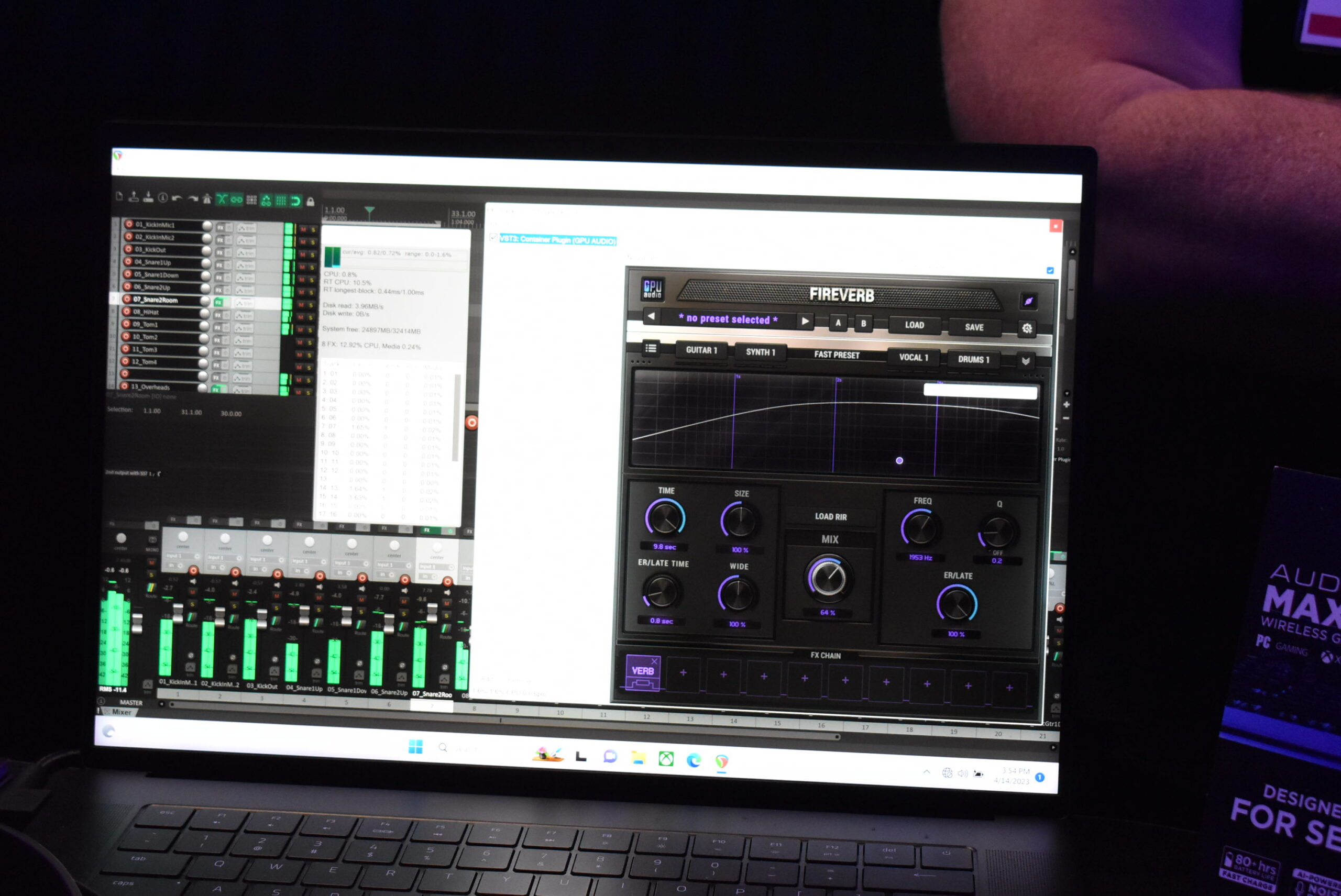
Task: Adjust the MIX knob showing 64%
Action: (828, 578)
